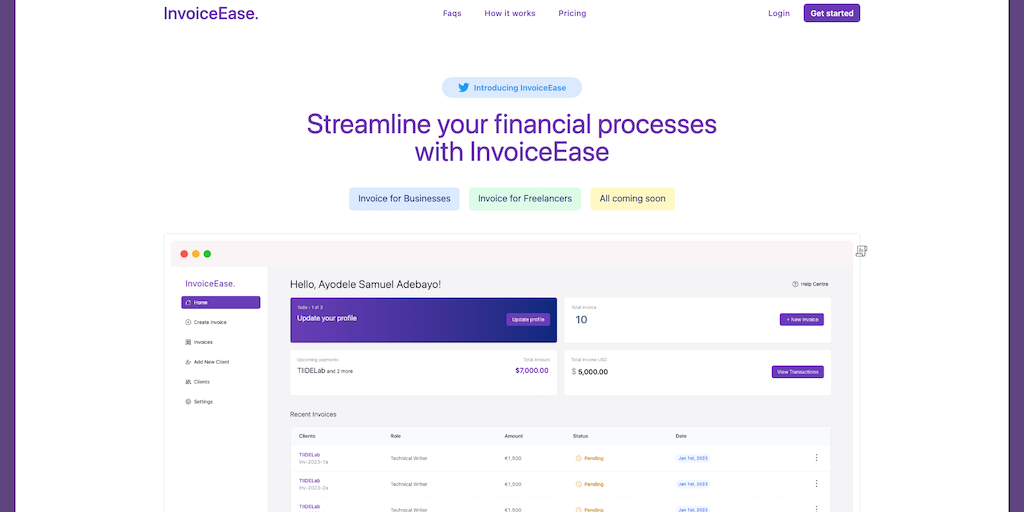Screen dimensions: 1024x512
Task: Click the Help Centre question mark icon
Action: 795,284
